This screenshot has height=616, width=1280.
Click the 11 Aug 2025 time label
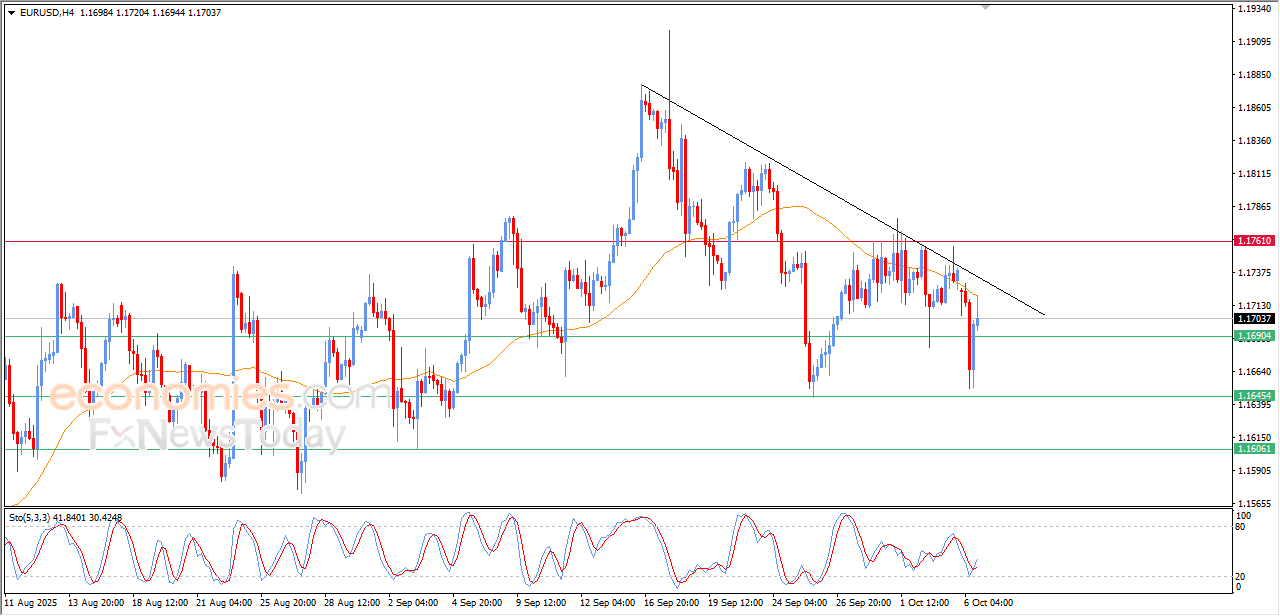(33, 603)
